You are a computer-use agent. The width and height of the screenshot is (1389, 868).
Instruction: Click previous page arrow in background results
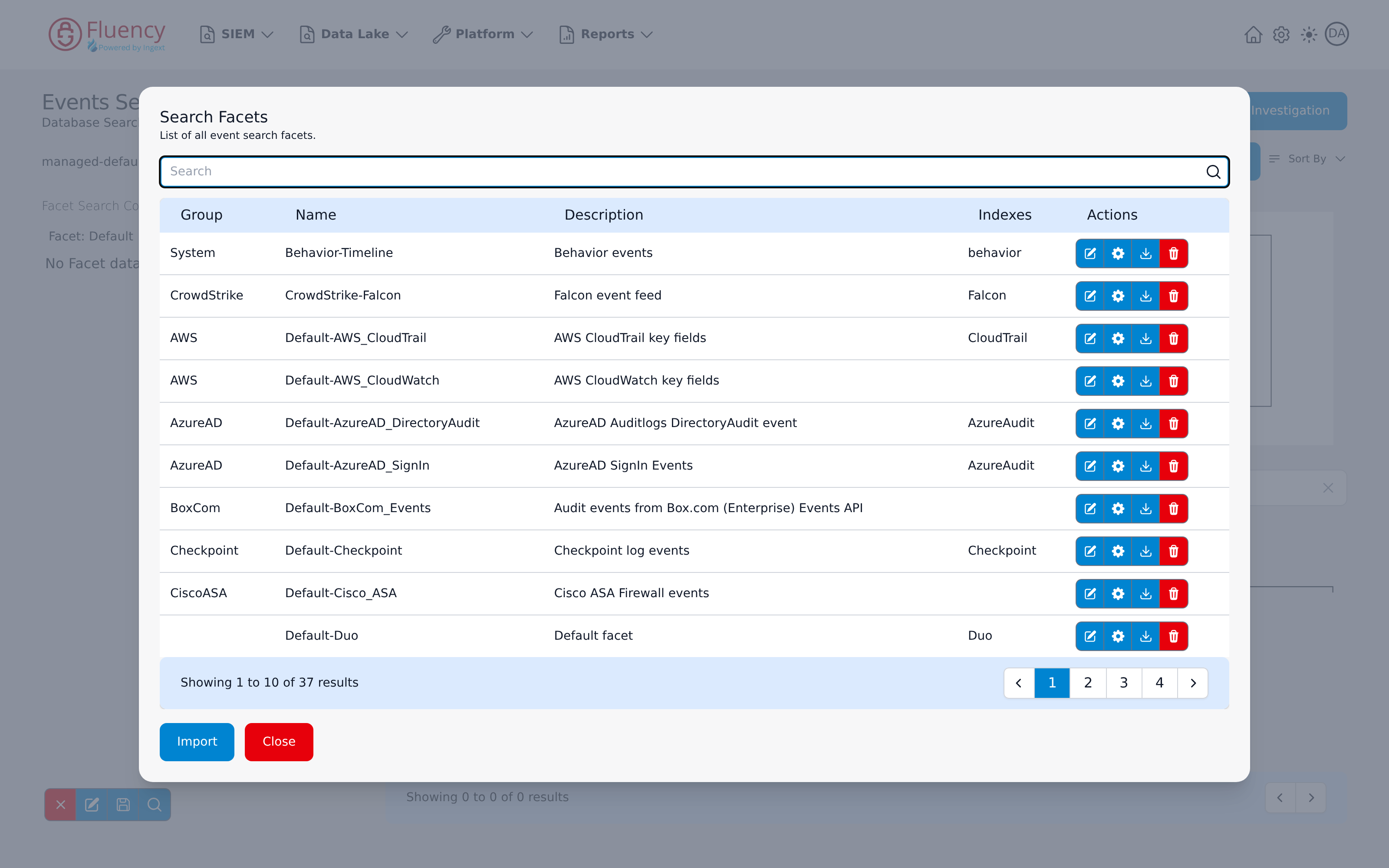1280,797
